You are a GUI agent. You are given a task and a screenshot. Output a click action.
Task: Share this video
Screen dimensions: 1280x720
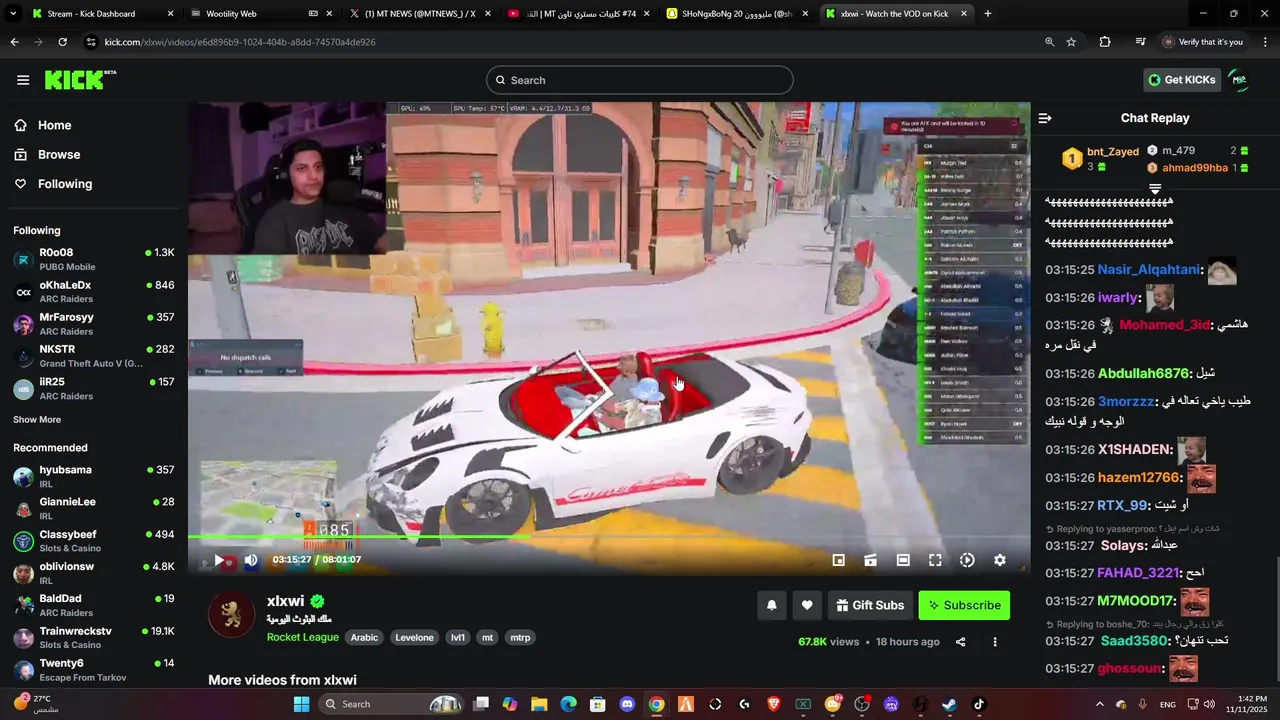[960, 642]
